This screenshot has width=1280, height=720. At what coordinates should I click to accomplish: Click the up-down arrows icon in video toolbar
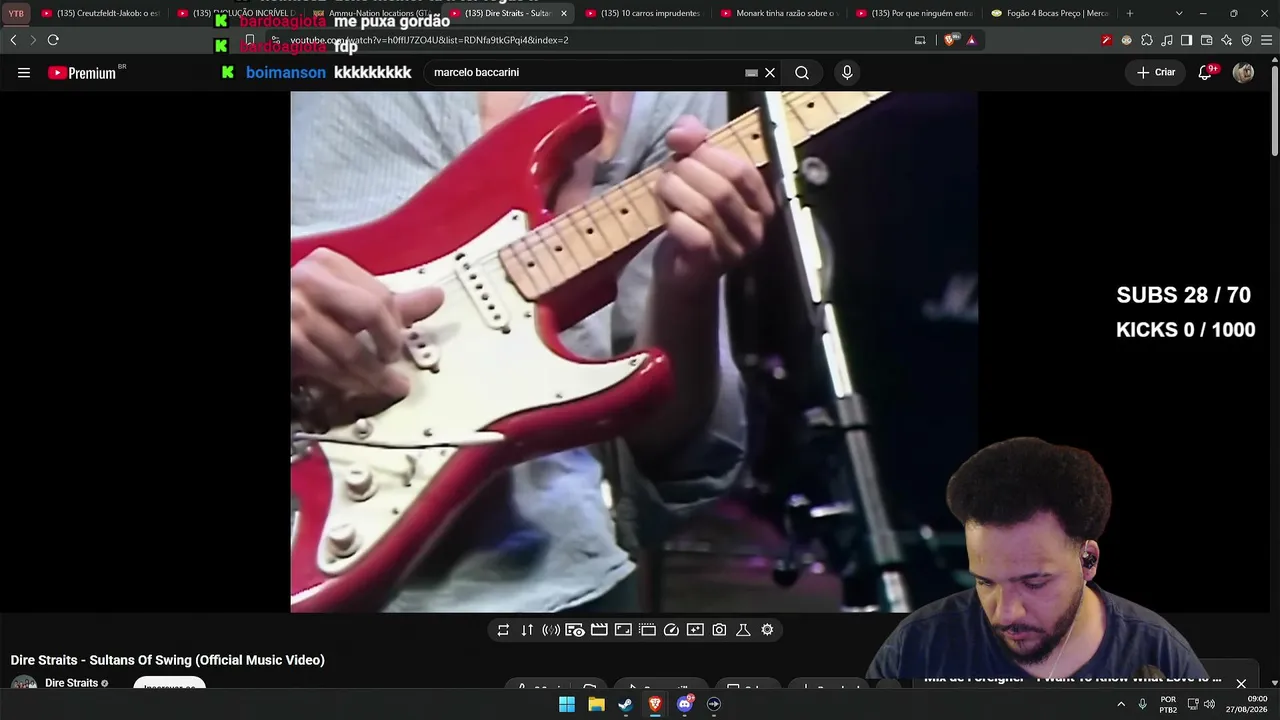tap(527, 630)
